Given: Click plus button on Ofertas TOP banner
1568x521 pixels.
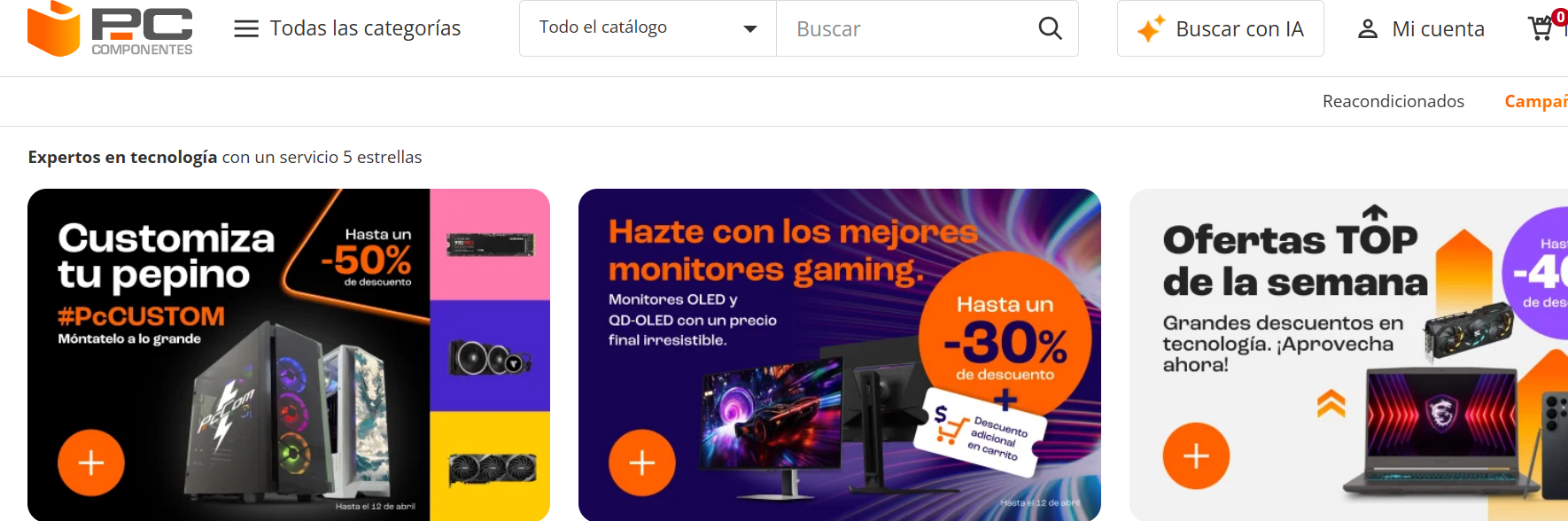Looking at the screenshot, I should (1196, 456).
